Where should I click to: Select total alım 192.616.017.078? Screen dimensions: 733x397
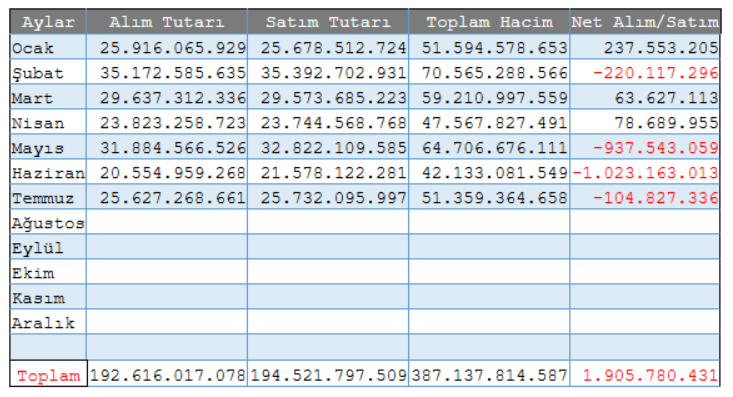(x=167, y=374)
